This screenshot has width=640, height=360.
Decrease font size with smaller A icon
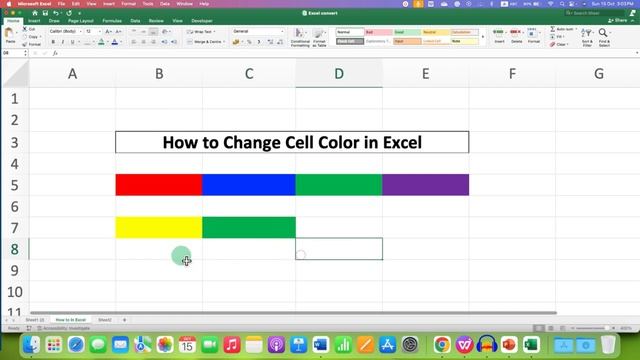coord(118,31)
